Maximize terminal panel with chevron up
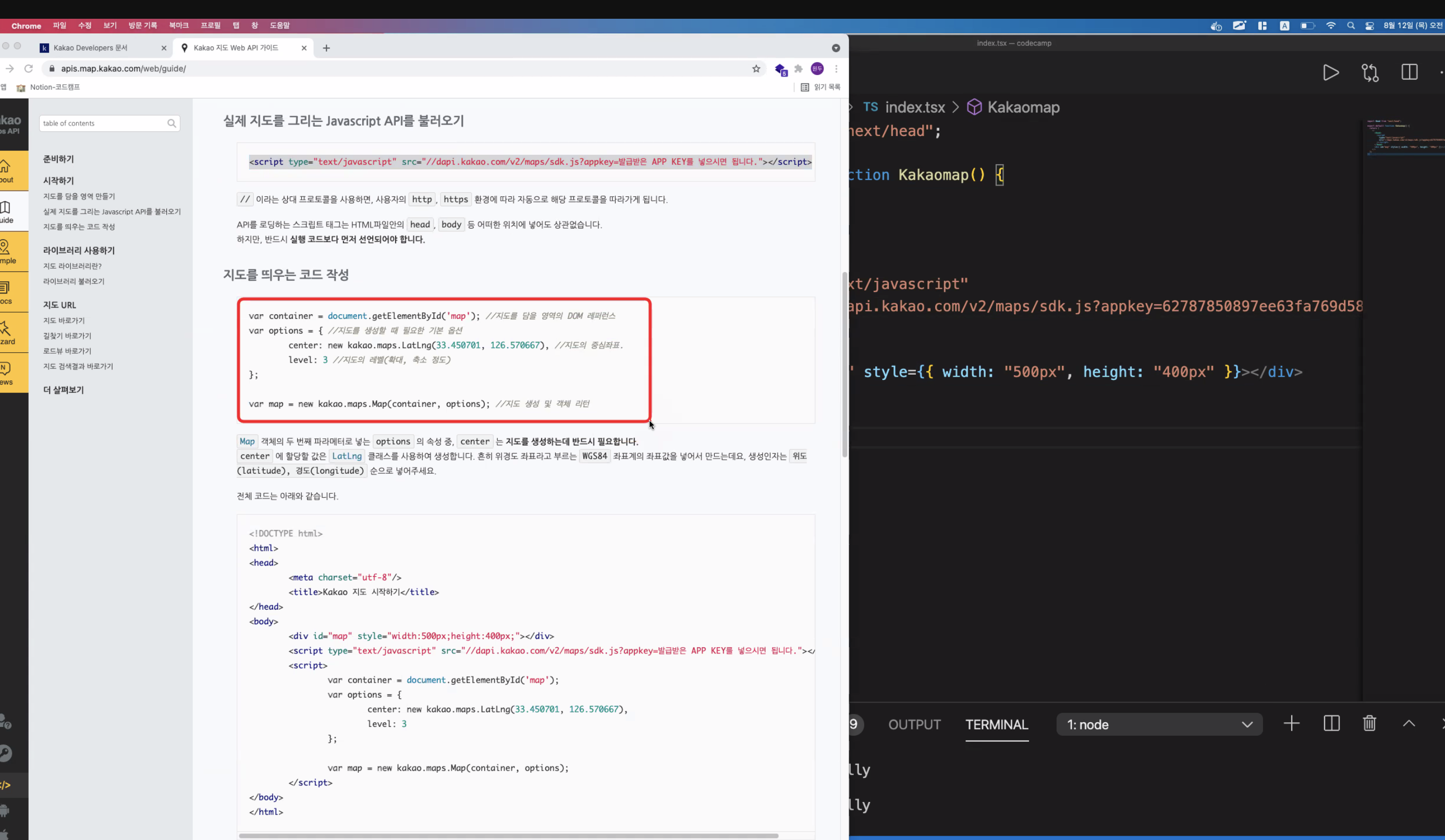The height and width of the screenshot is (840, 1445). click(x=1409, y=724)
